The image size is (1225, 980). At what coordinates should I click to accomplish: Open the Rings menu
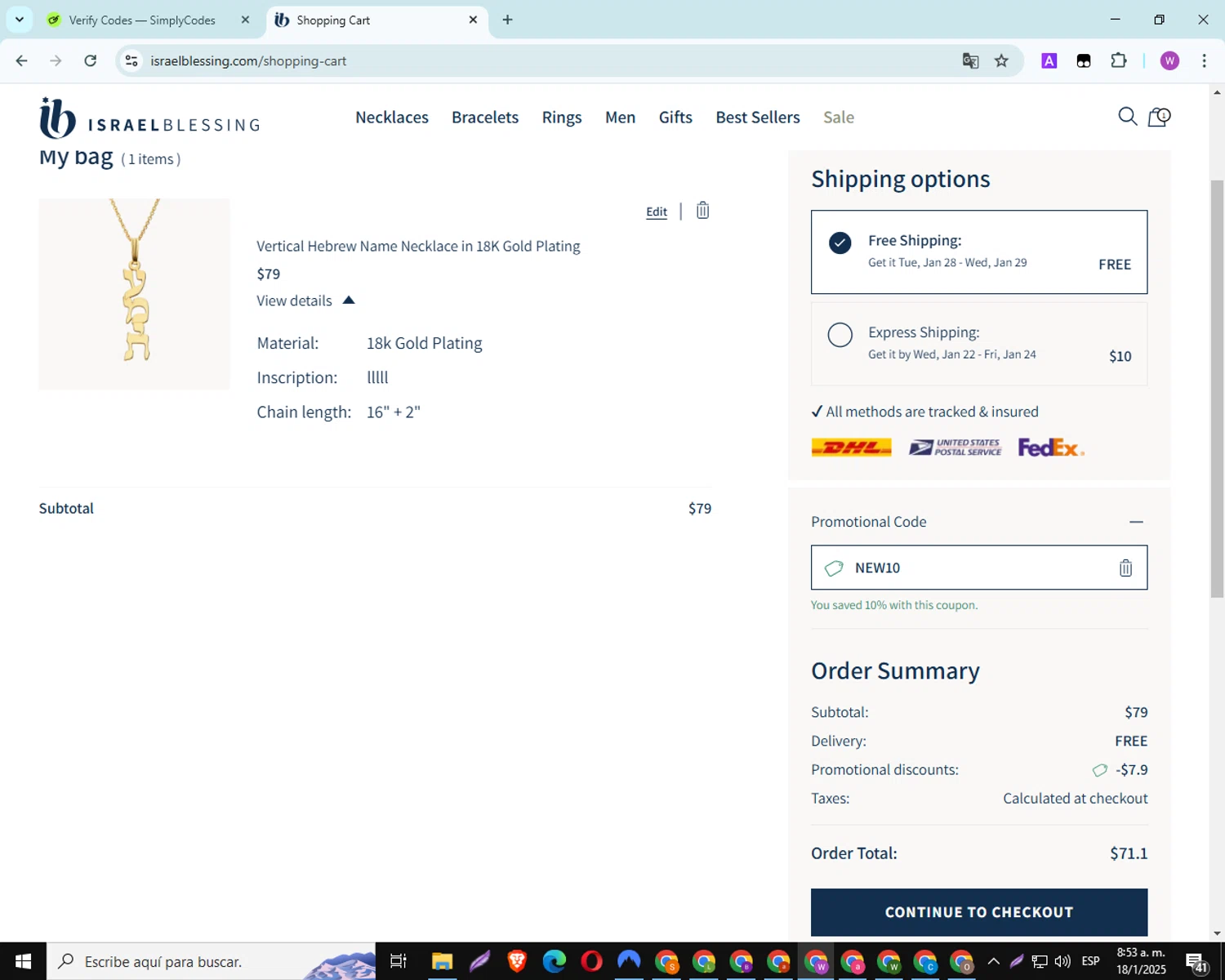coord(562,117)
